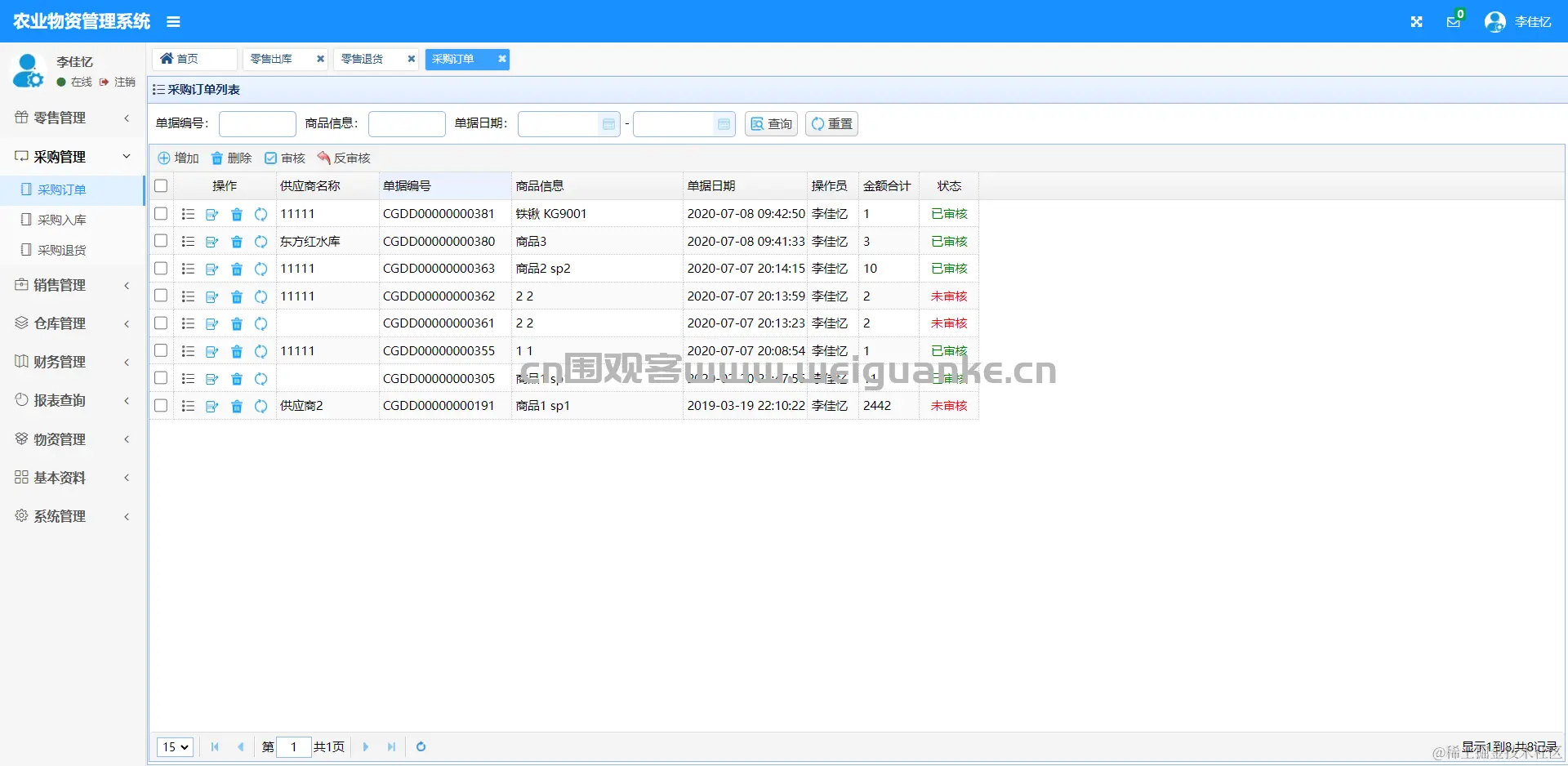Click the user avatar in top right

click(1494, 22)
